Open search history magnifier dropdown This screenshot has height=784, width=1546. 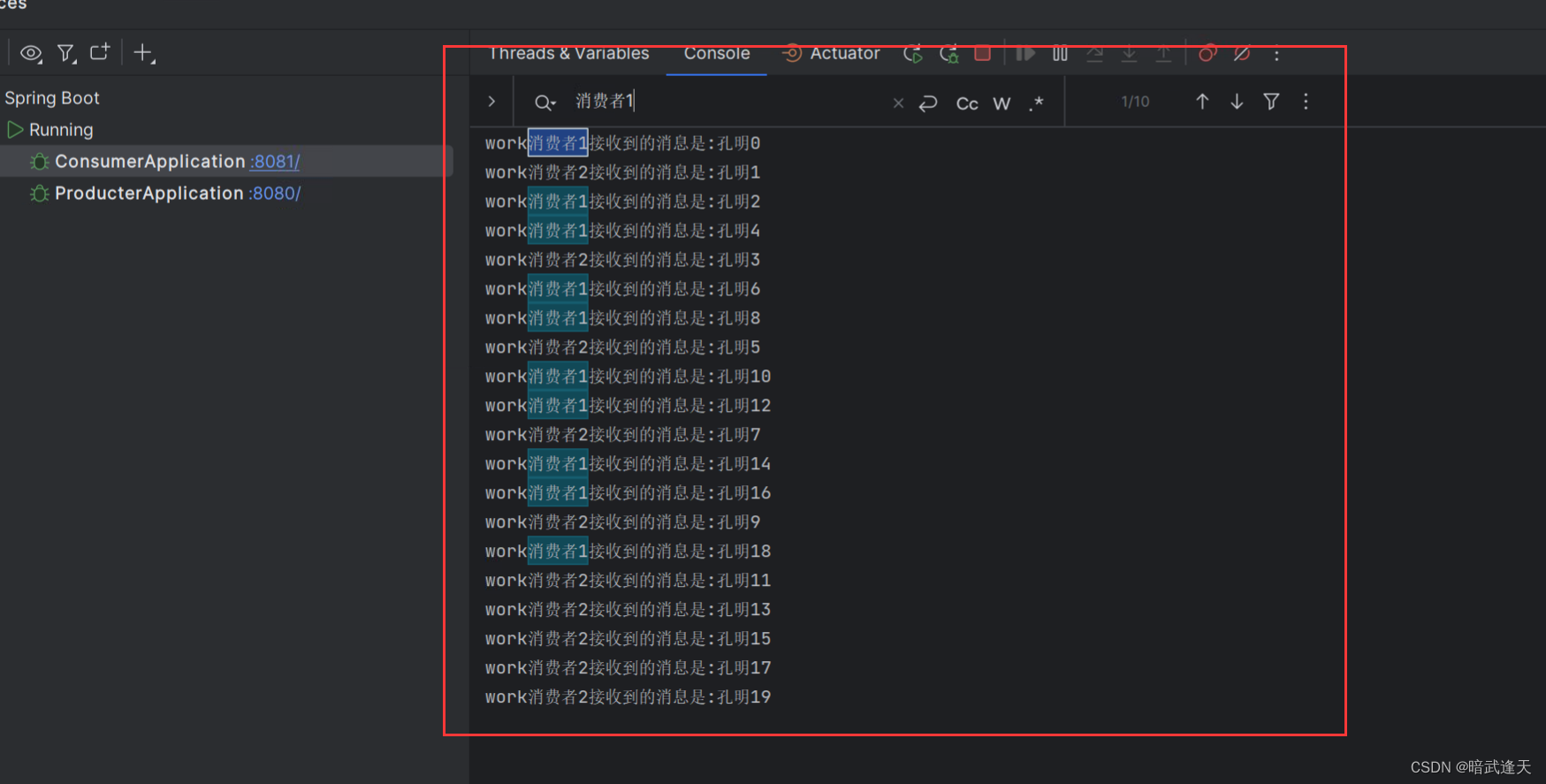tap(545, 103)
